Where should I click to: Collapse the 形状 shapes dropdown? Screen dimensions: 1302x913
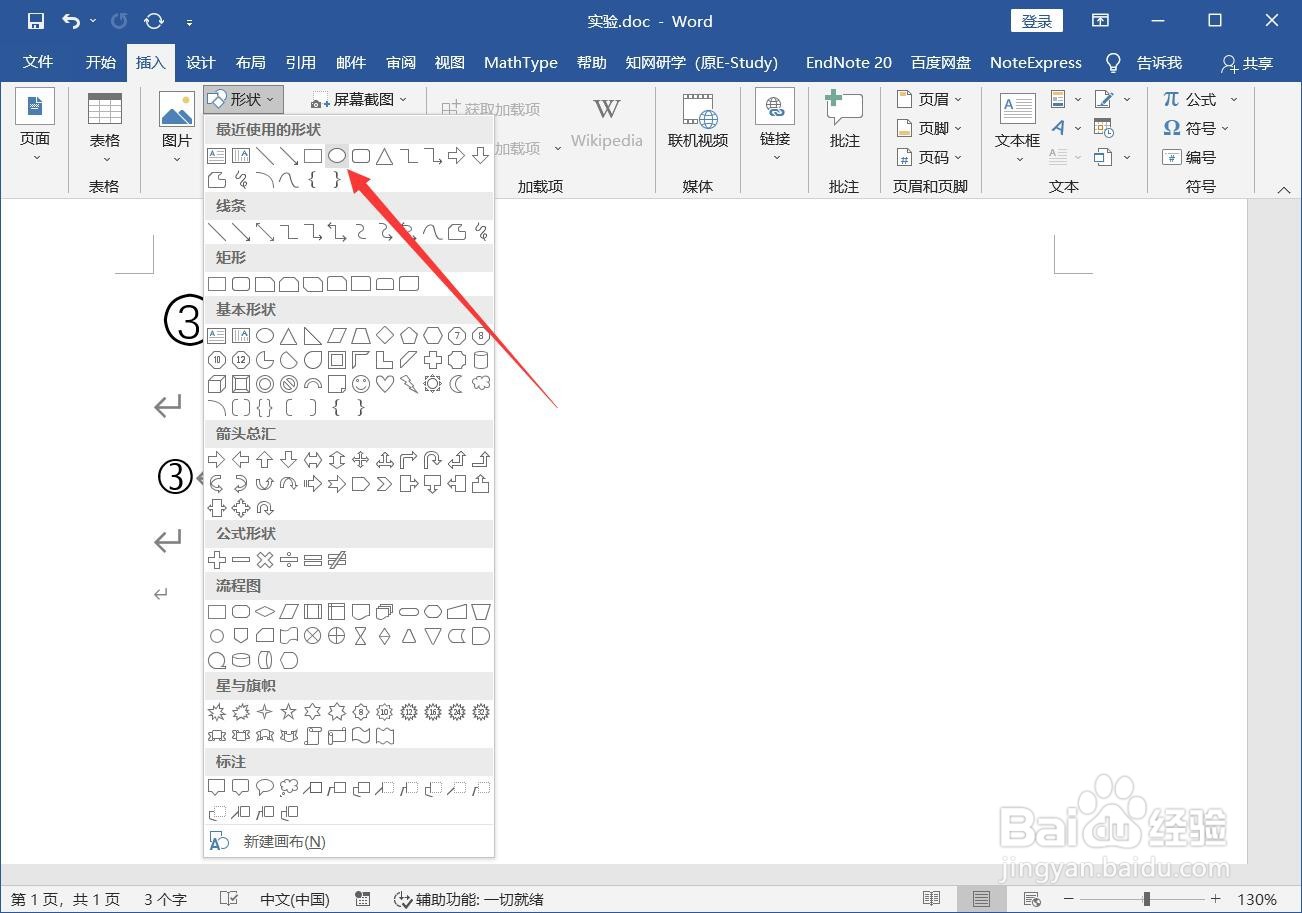243,99
